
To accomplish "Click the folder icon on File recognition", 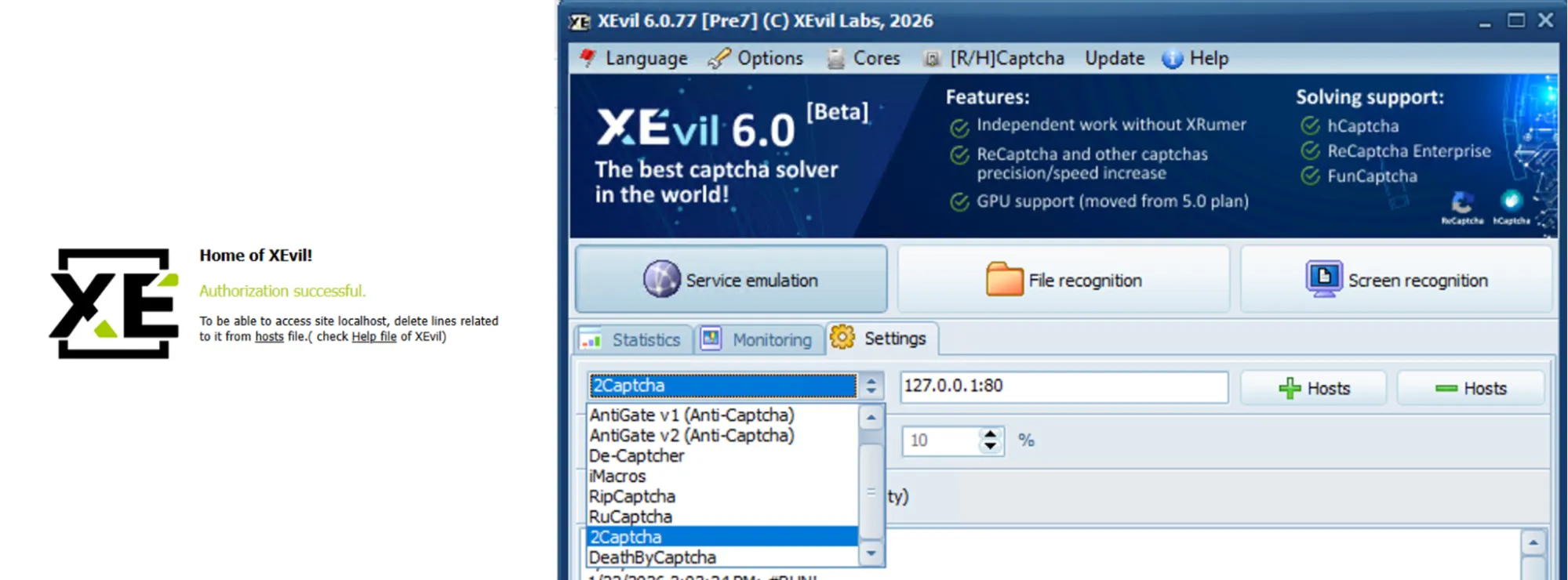I will [1004, 279].
